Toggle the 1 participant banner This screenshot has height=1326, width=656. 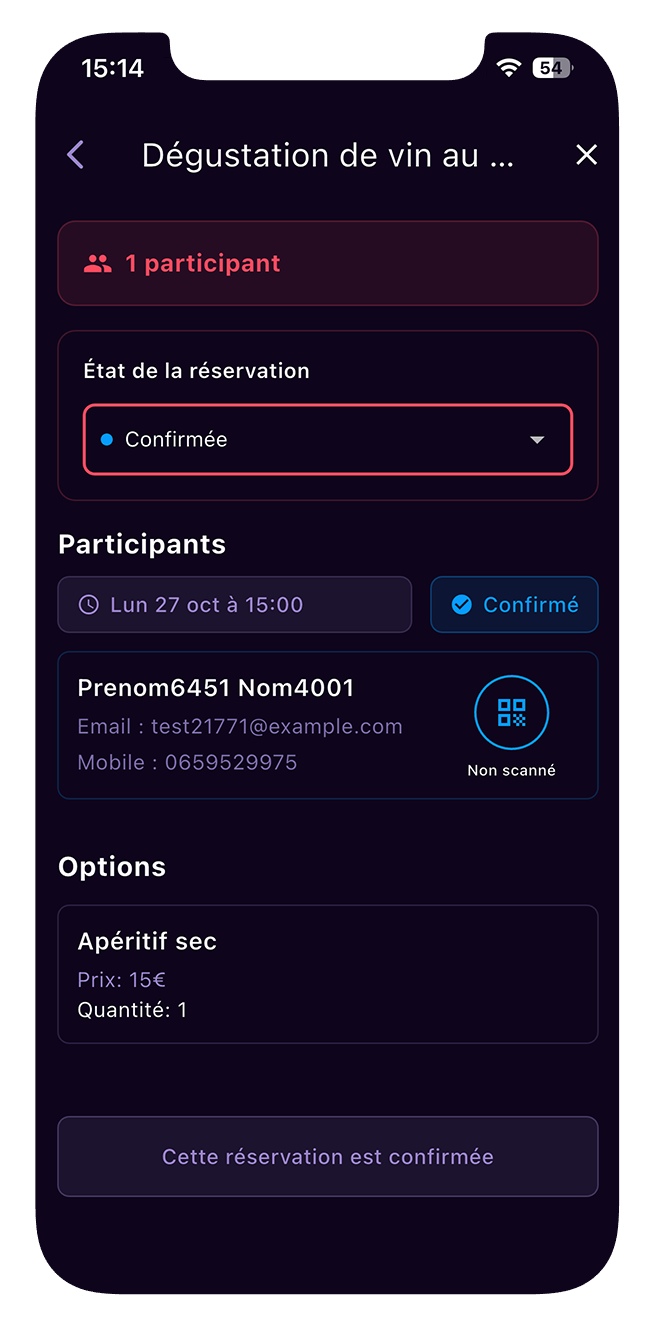(x=327, y=263)
